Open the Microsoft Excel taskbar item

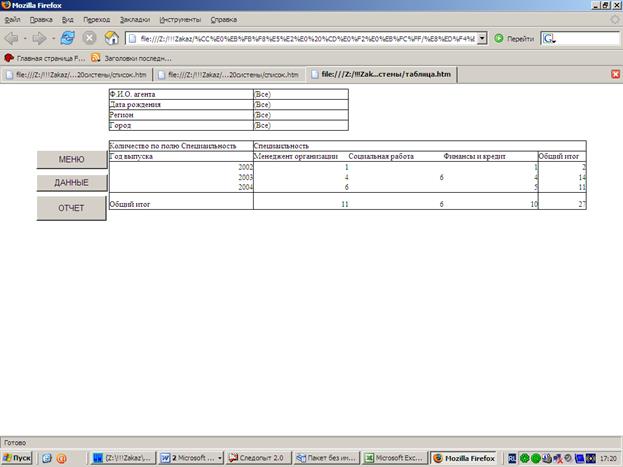[x=393, y=457]
